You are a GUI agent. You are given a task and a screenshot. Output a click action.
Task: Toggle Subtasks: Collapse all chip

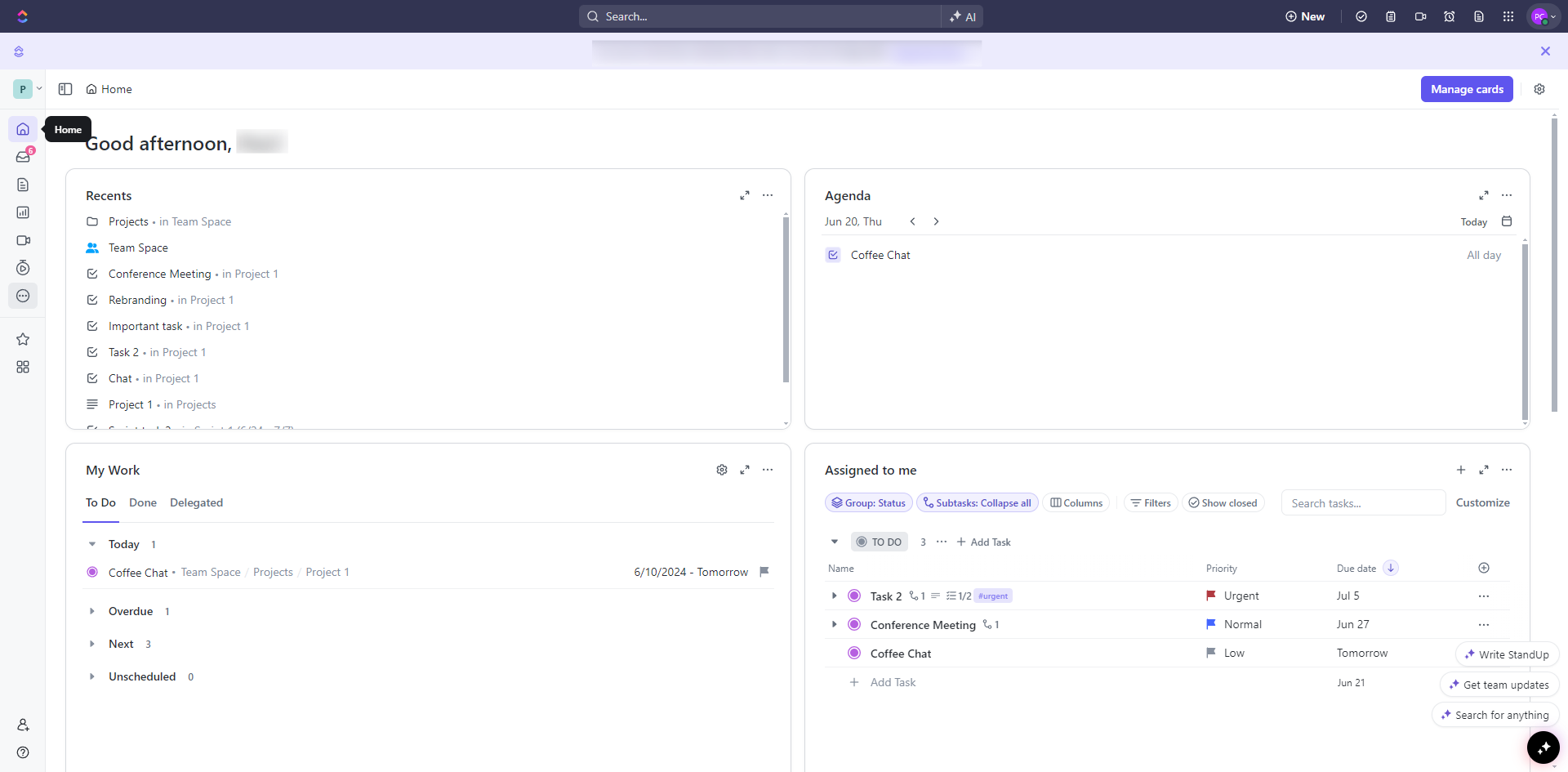978,503
